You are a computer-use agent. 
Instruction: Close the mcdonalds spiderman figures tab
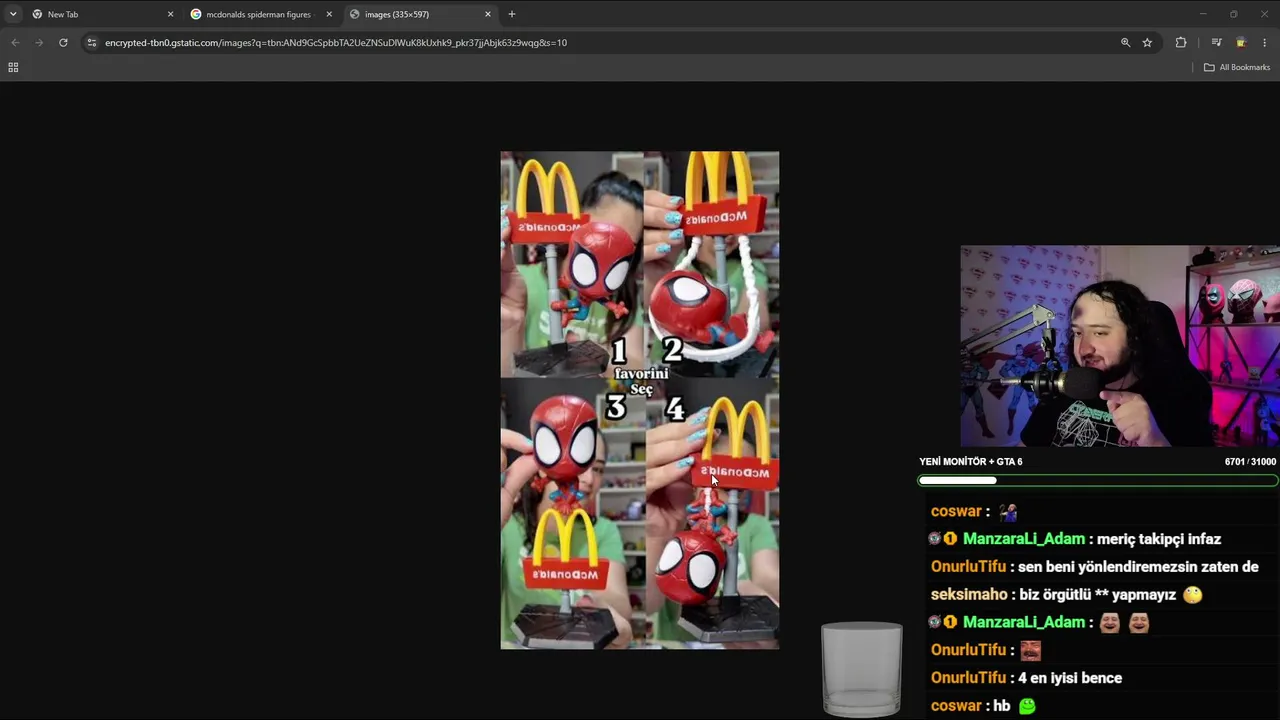pos(329,14)
